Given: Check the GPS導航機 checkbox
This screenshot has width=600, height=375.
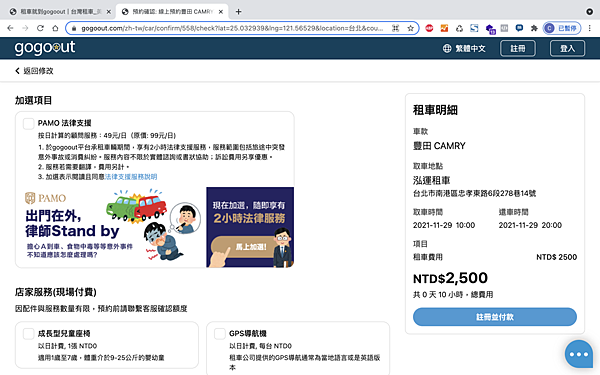Looking at the screenshot, I should click(x=220, y=334).
